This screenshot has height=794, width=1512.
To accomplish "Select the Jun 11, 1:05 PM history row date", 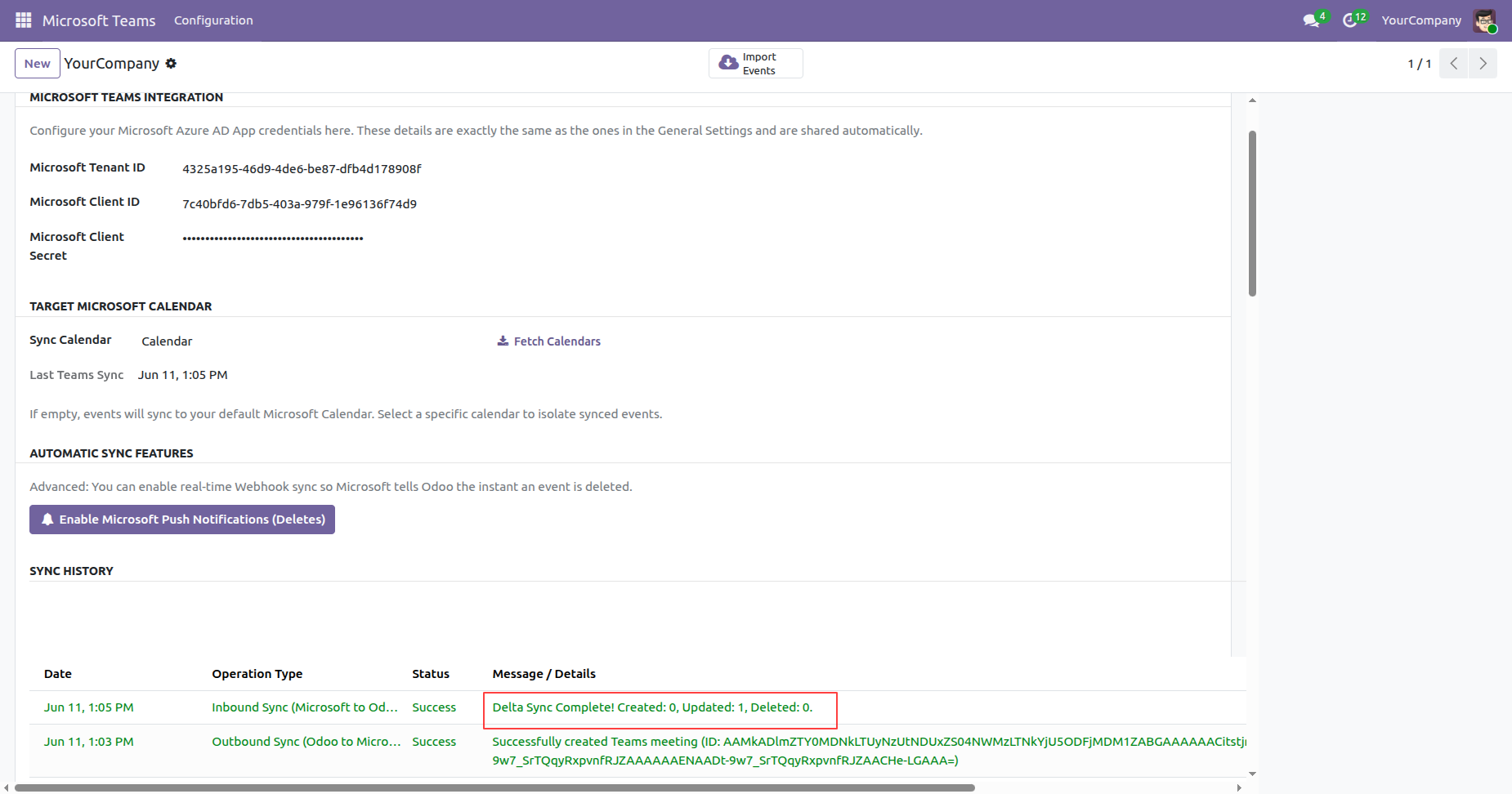I will 89,707.
